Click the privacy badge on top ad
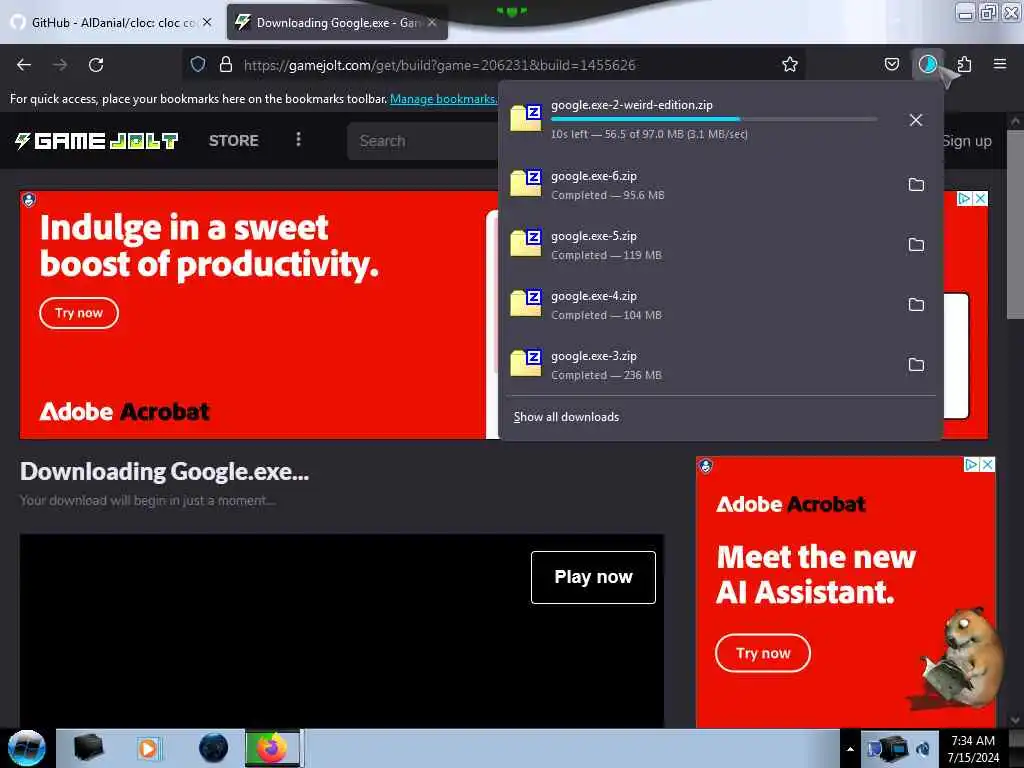 [x=29, y=199]
